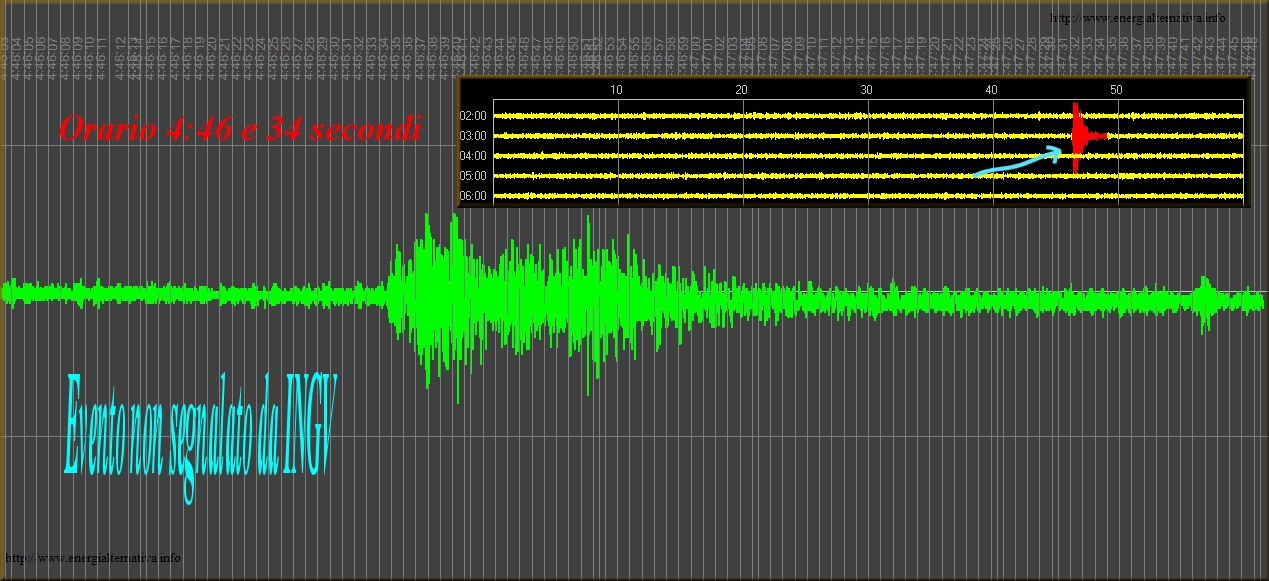
Task: Select the 06:00 hour label in the inset
Action: click(473, 196)
